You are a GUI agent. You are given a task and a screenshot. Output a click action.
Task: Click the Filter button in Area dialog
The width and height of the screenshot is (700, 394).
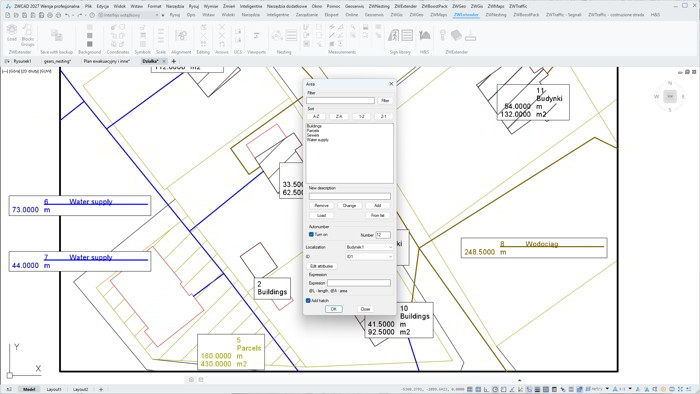pos(385,101)
